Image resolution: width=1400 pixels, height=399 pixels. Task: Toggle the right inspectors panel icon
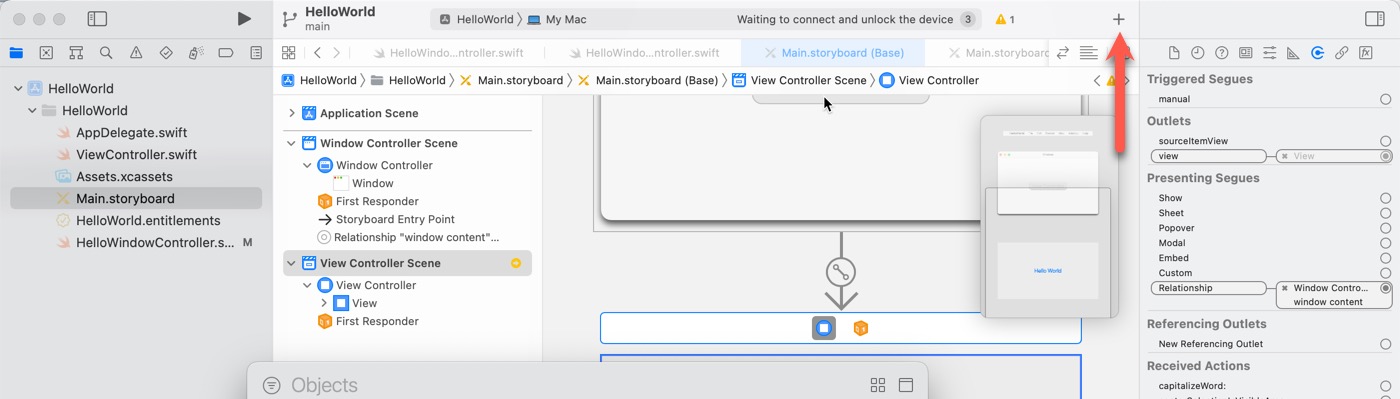coord(1374,19)
